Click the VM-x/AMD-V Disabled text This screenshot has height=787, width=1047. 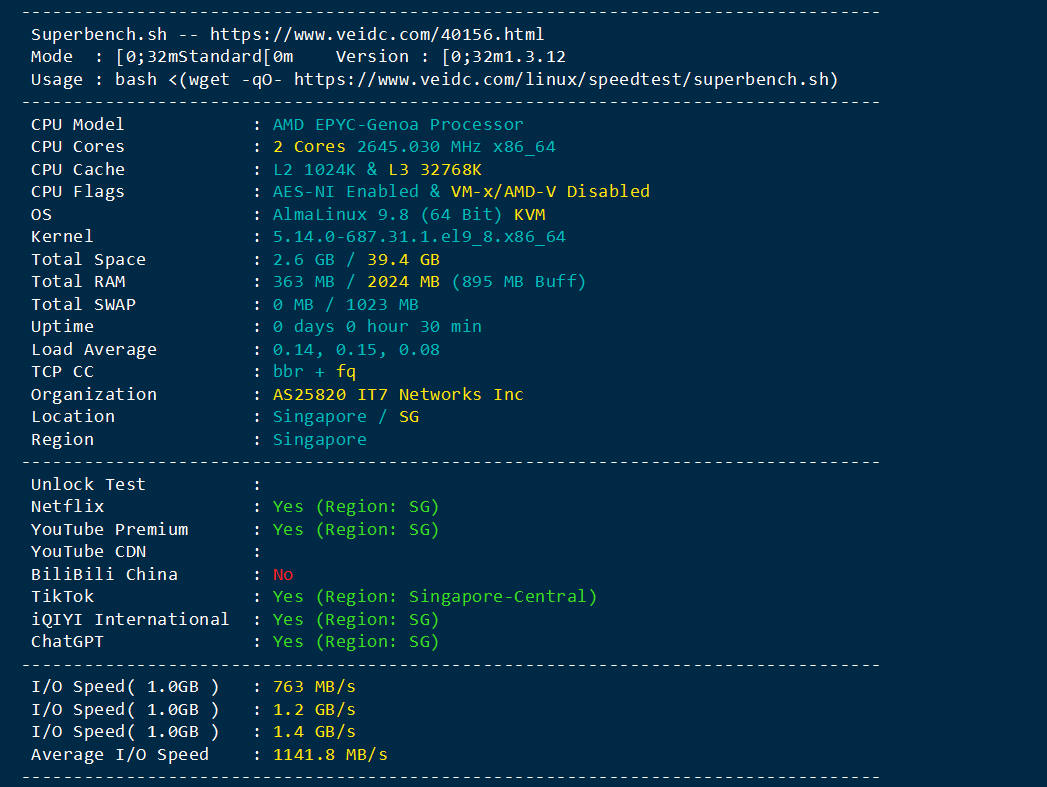[x=550, y=192]
